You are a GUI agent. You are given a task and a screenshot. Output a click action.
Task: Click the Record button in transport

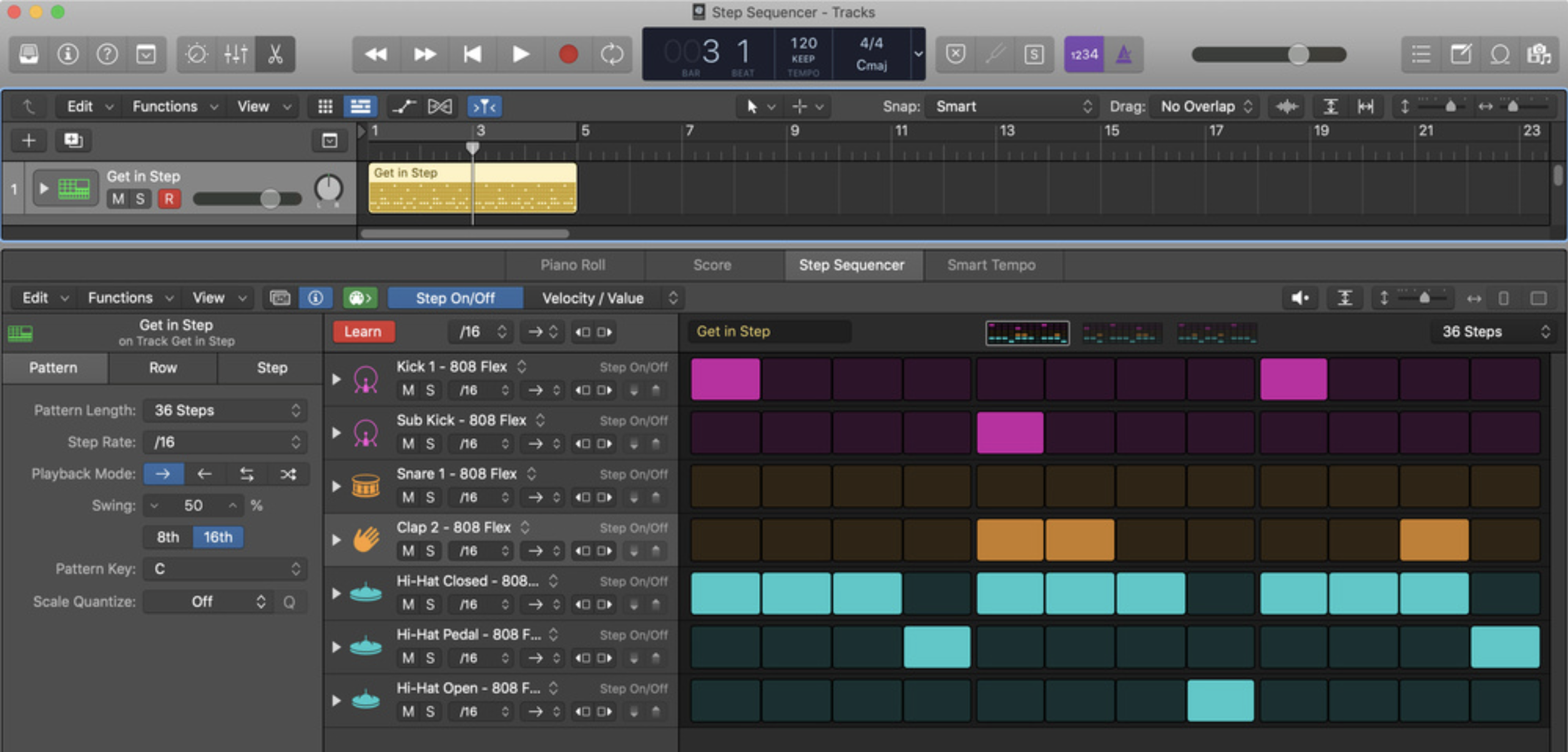click(567, 54)
